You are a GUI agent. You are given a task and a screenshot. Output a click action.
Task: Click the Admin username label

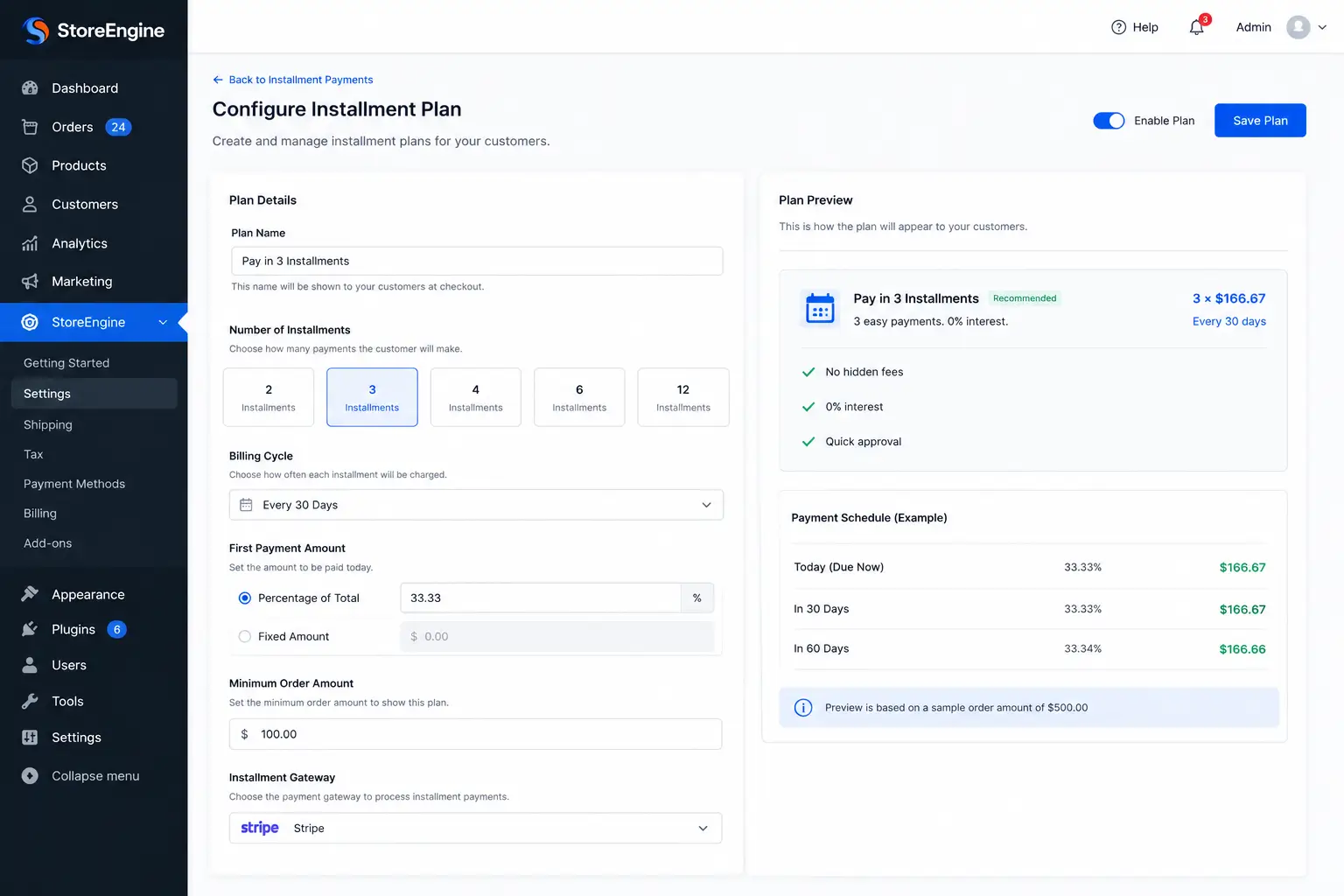point(1253,27)
